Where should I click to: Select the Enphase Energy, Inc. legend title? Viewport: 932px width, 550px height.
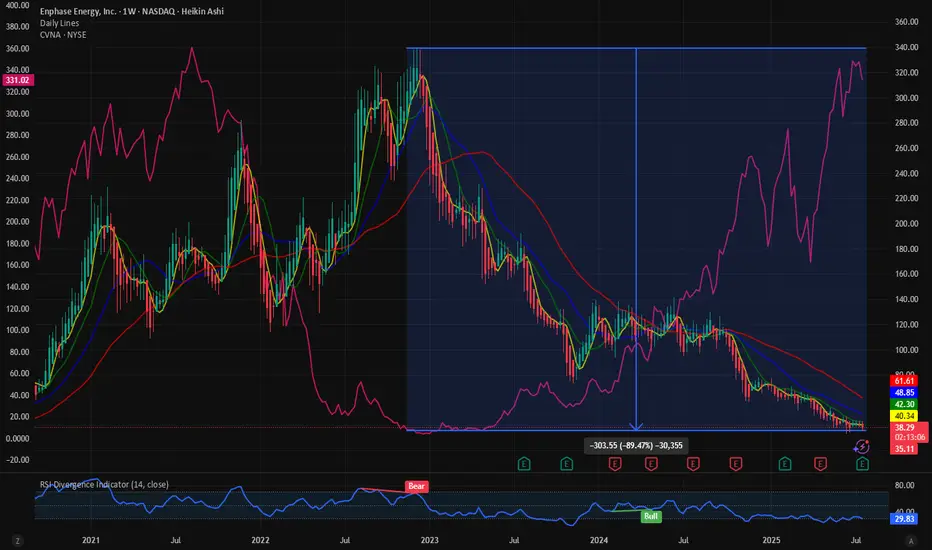click(132, 11)
